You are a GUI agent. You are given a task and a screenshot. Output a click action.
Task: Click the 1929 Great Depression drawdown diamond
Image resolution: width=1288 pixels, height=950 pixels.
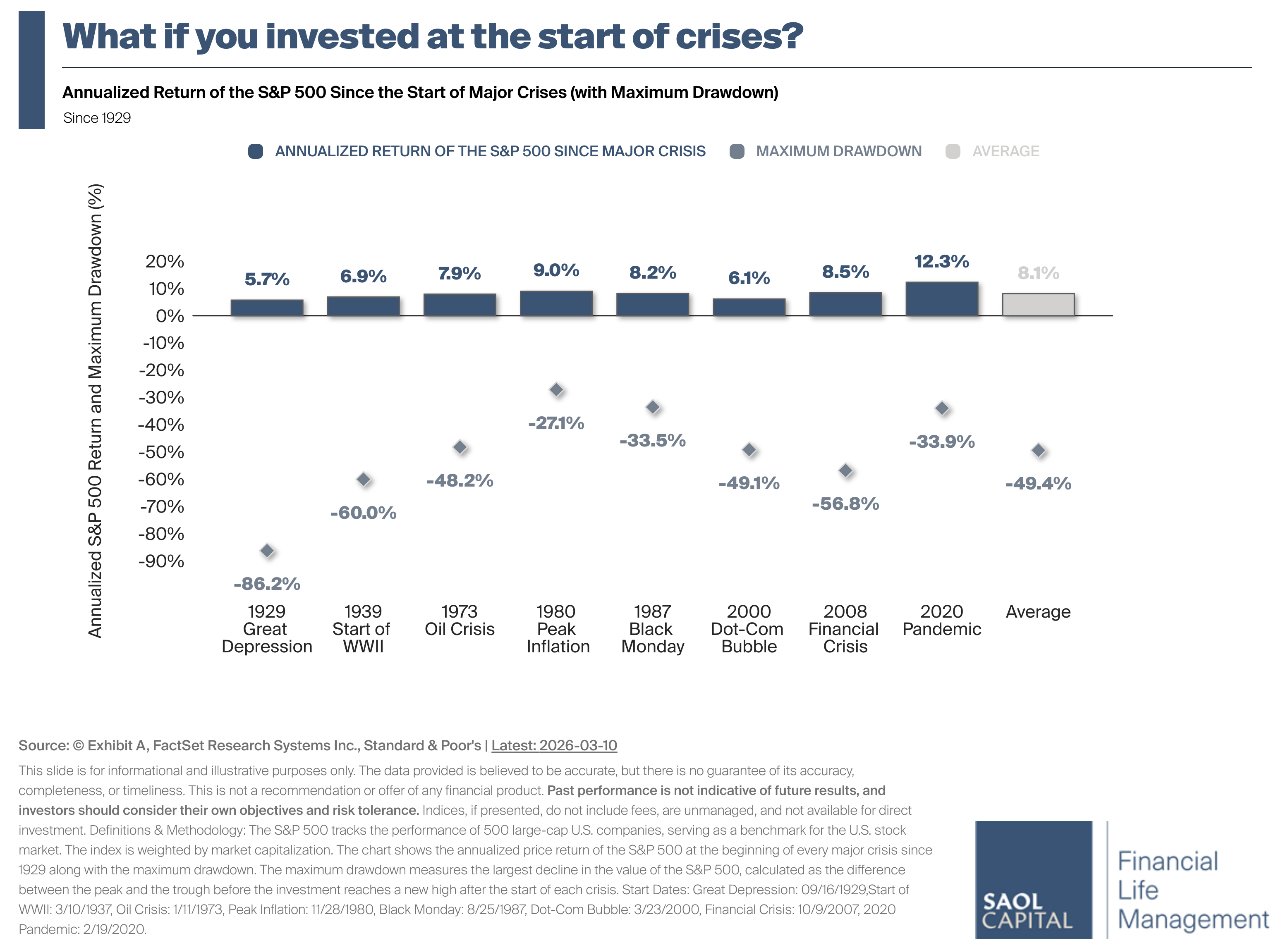(x=267, y=551)
